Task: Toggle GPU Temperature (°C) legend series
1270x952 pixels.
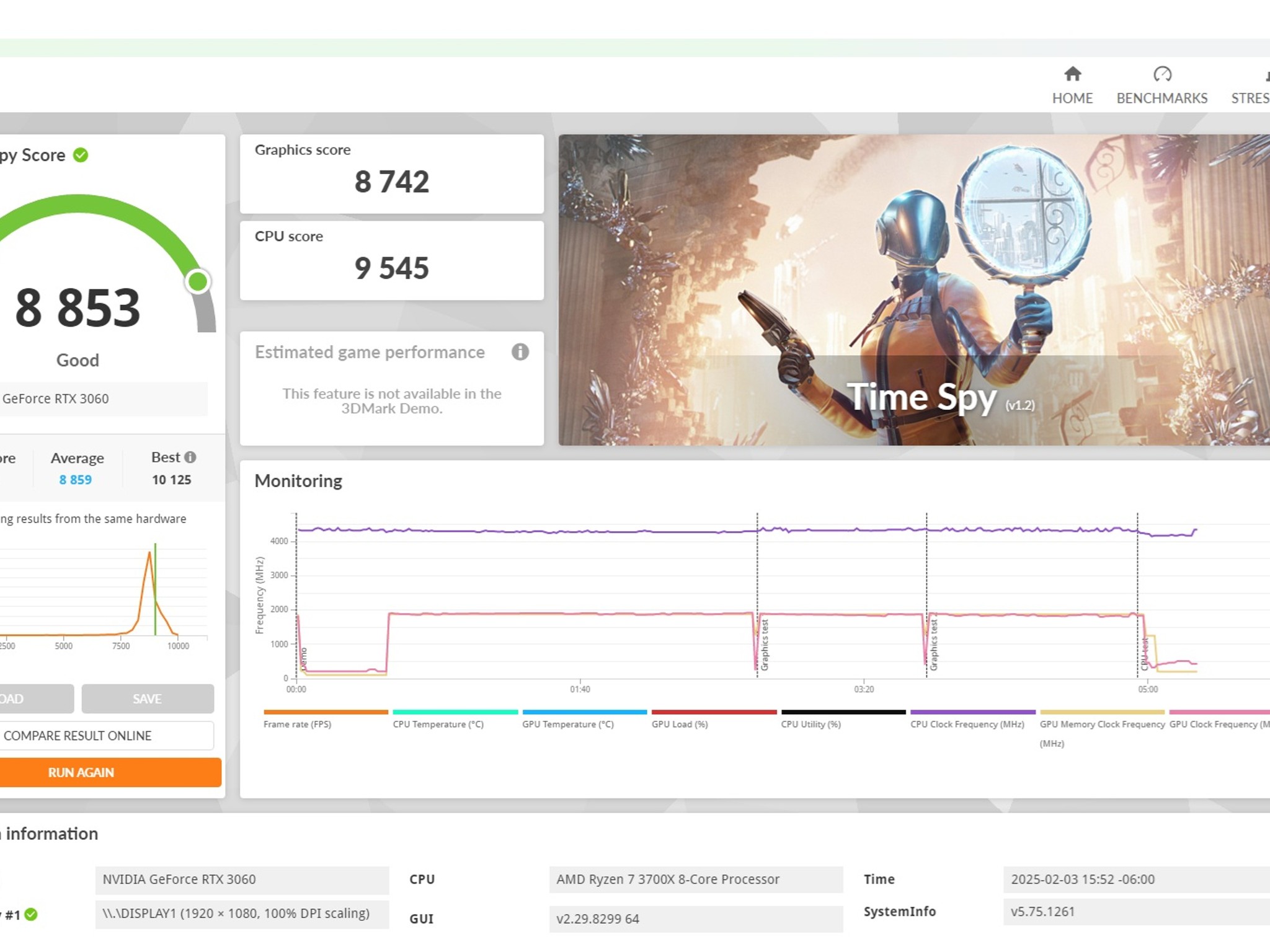Action: click(x=584, y=720)
